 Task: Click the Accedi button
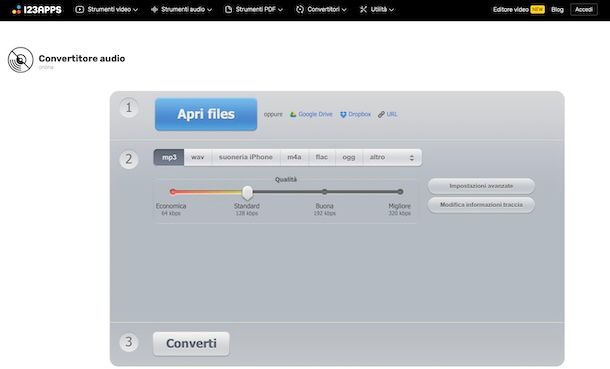(584, 9)
